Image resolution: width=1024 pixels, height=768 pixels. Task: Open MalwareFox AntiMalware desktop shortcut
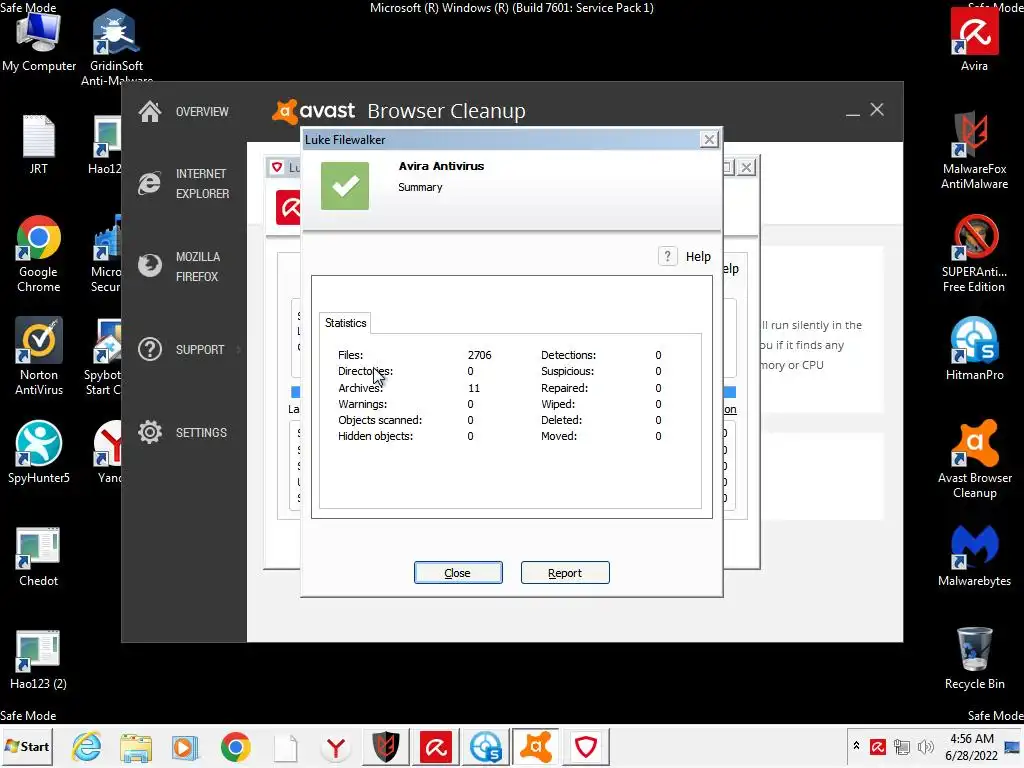[974, 152]
